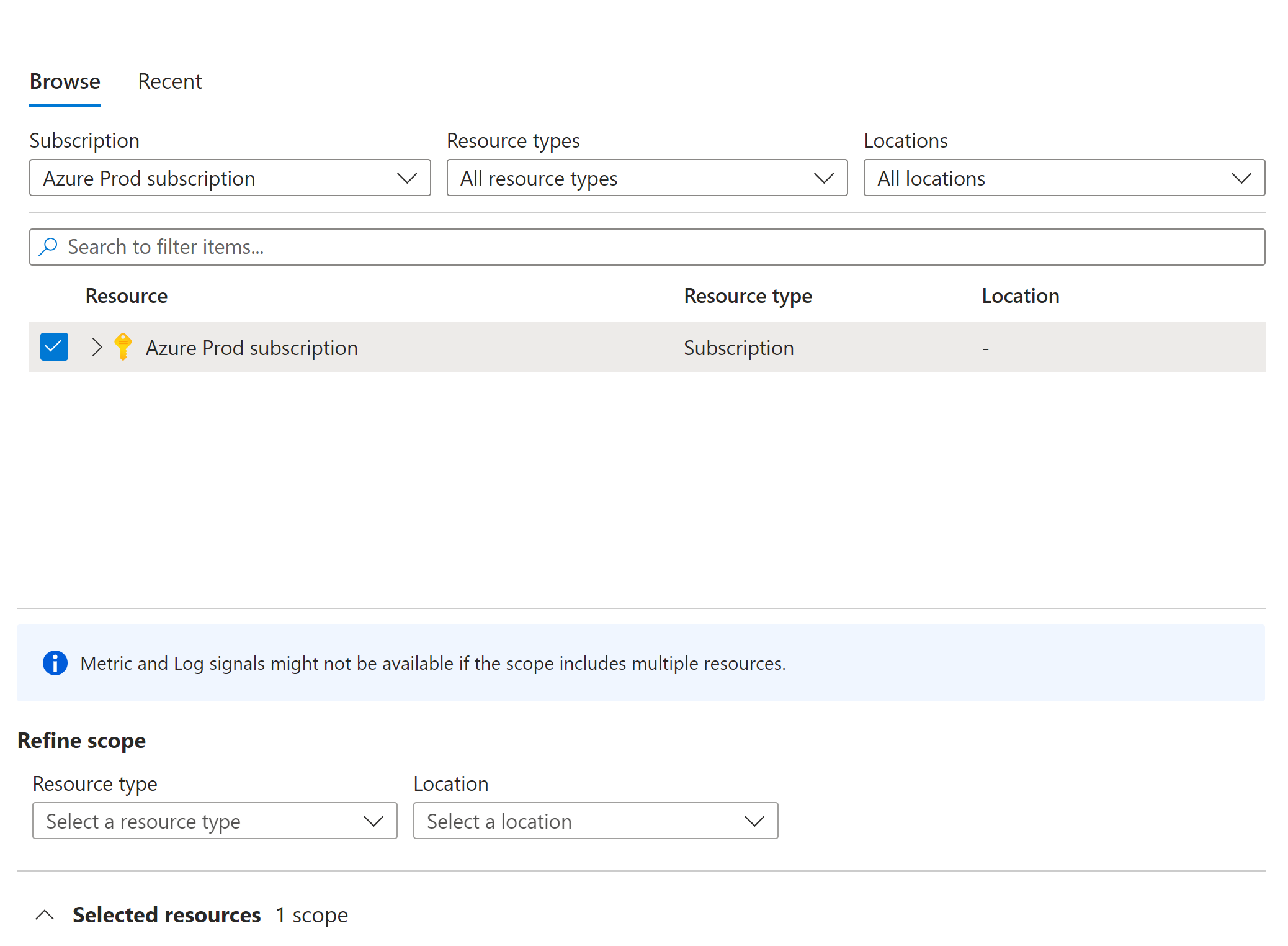Viewport: 1288px width, 946px height.
Task: Click the info icon in the blue banner
Action: (55, 663)
